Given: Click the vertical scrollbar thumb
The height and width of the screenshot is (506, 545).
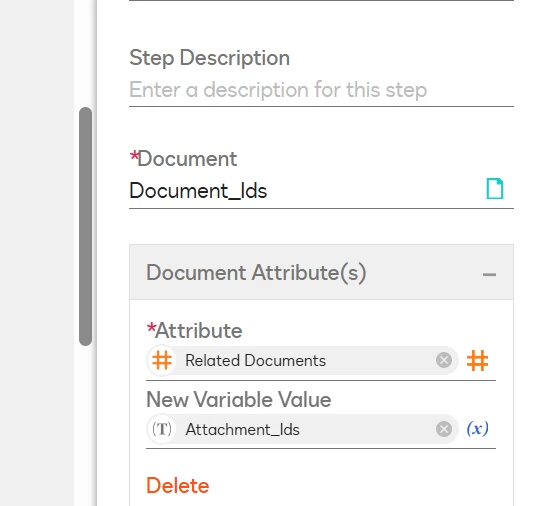Looking at the screenshot, I should tap(86, 226).
